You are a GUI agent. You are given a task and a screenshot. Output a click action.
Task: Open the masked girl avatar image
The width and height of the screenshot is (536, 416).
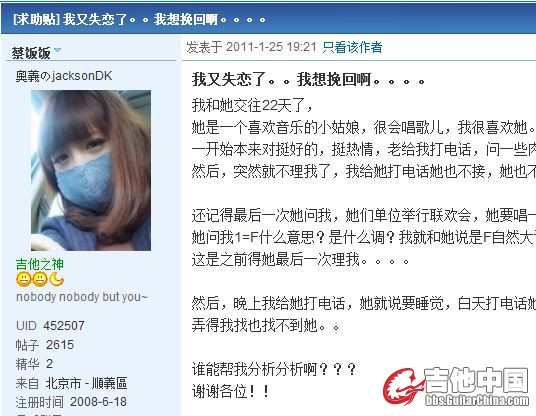pyautogui.click(x=91, y=170)
